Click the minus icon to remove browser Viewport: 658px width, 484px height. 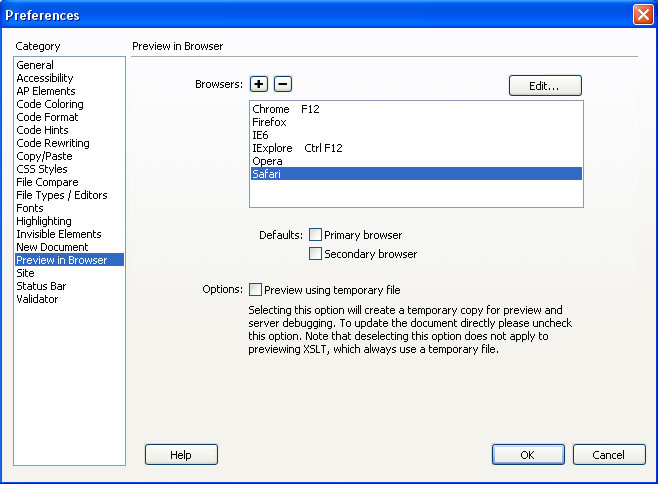[283, 84]
